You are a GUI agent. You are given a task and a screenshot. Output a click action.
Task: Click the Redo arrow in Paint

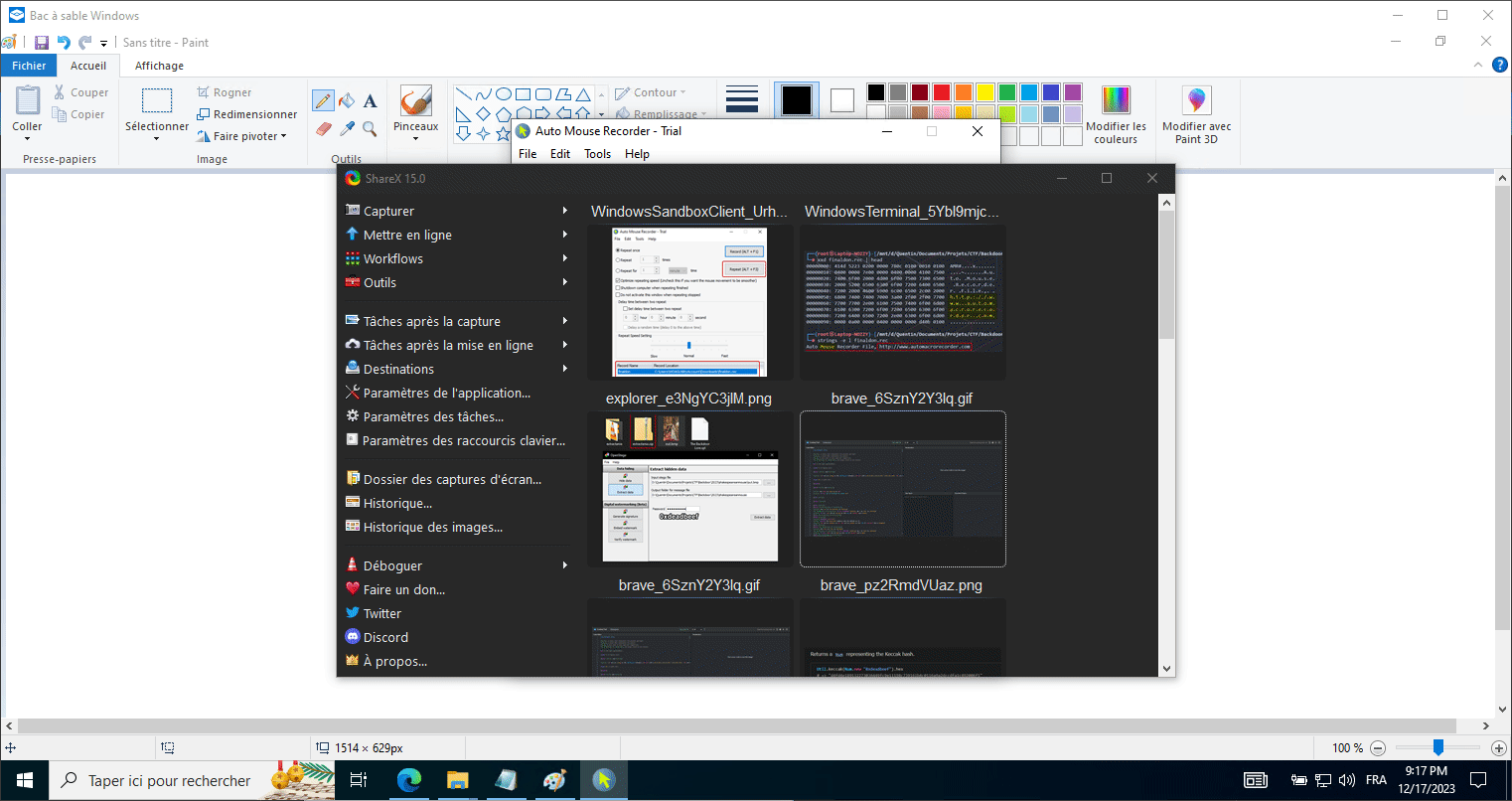point(85,43)
